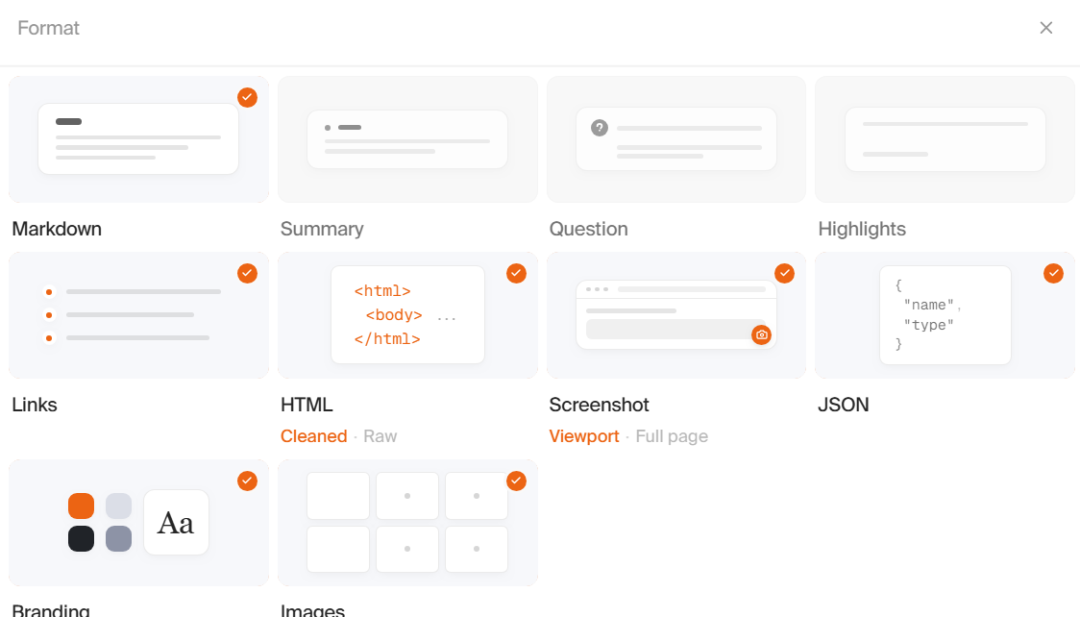Image resolution: width=1080 pixels, height=617 pixels.
Task: Click the camera icon in Screenshot preview
Action: (x=761, y=335)
